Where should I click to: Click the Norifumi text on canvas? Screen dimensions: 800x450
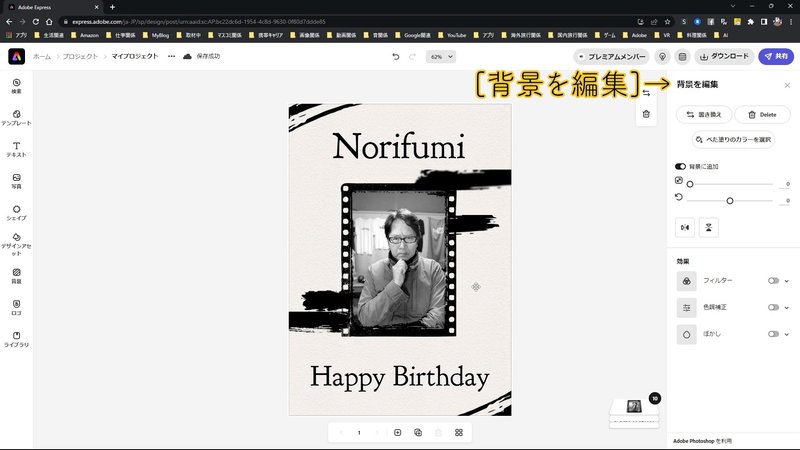coord(398,146)
